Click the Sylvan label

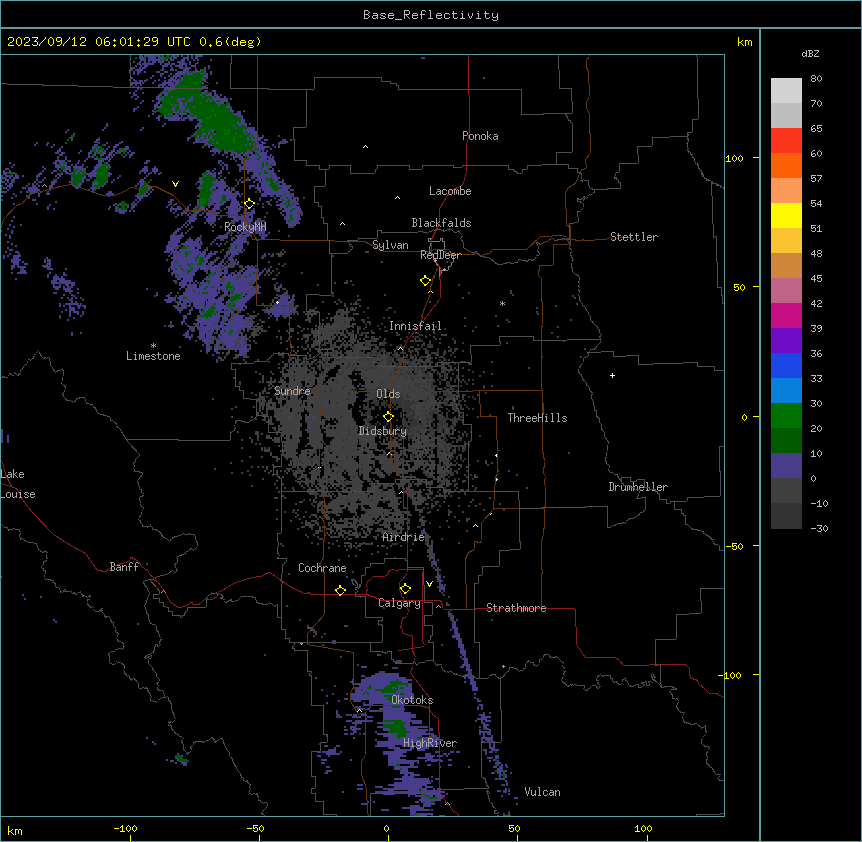[x=390, y=245]
